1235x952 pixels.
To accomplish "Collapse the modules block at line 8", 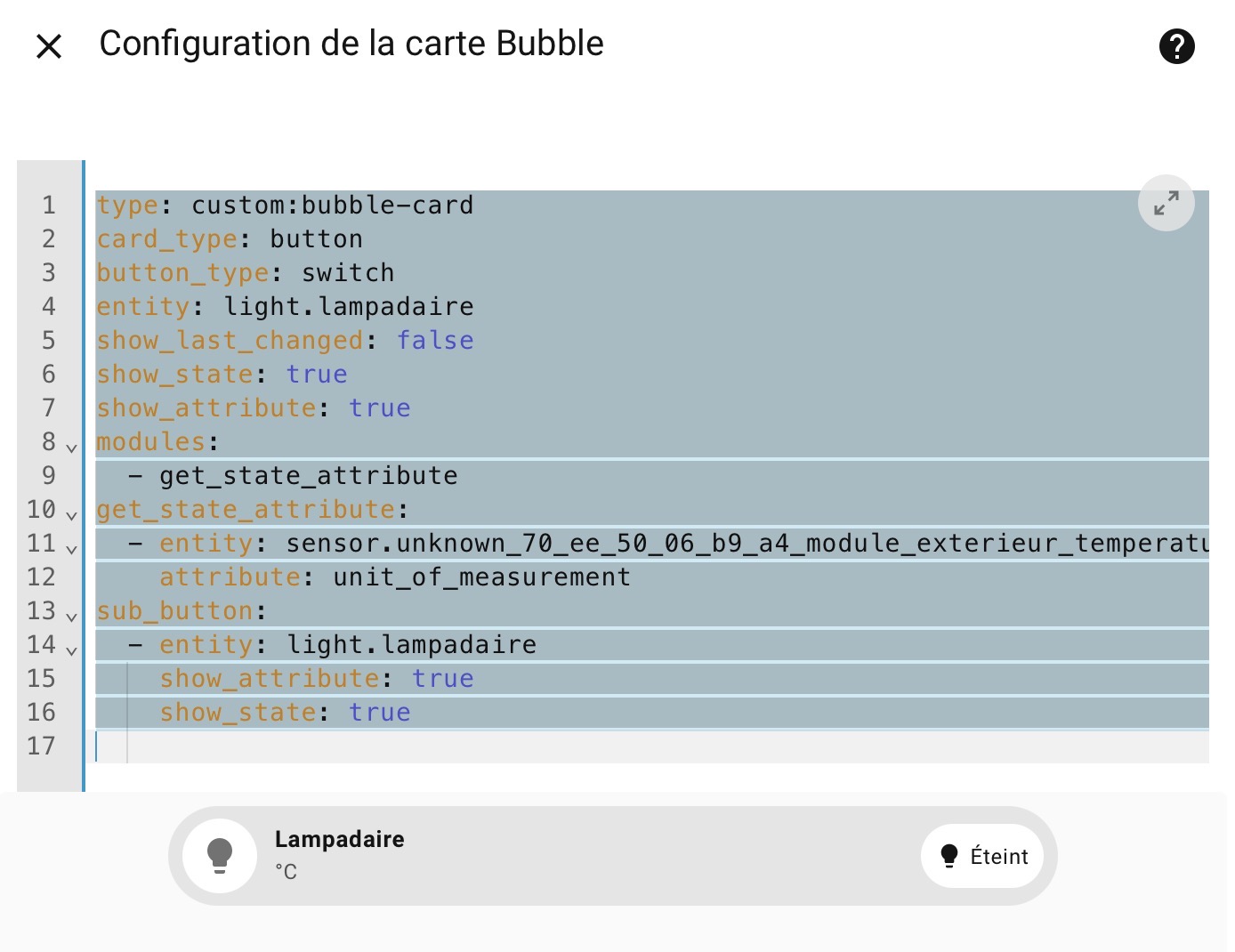I will point(72,447).
